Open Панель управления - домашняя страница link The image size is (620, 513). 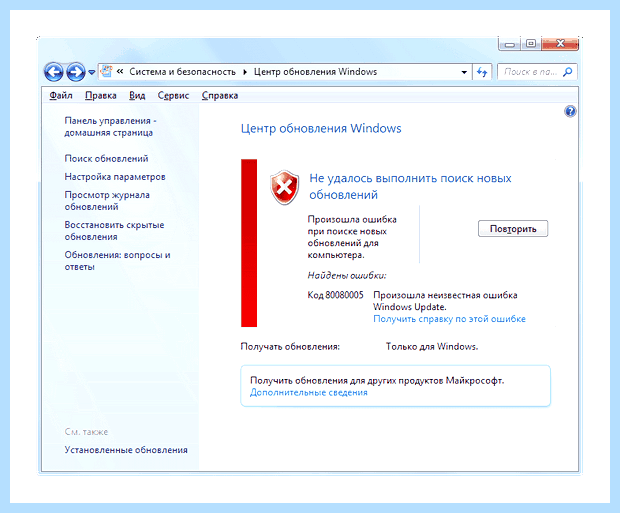click(111, 127)
